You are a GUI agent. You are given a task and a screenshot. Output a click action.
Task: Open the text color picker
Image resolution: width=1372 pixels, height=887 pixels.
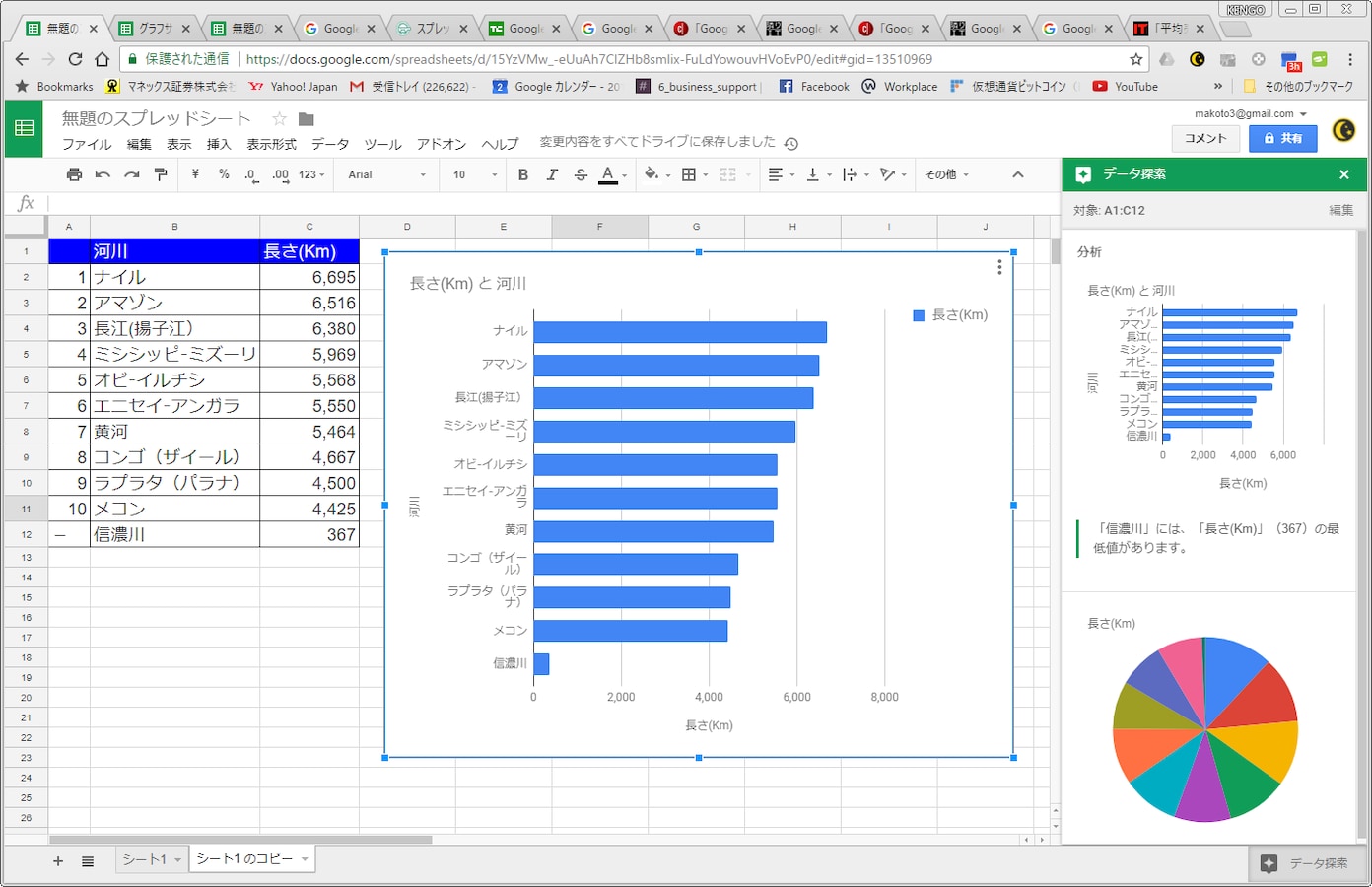pyautogui.click(x=610, y=174)
